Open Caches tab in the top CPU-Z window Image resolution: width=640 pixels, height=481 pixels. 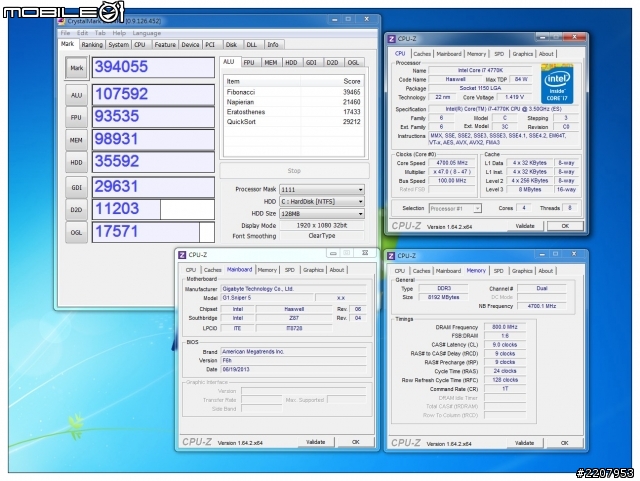click(x=422, y=54)
